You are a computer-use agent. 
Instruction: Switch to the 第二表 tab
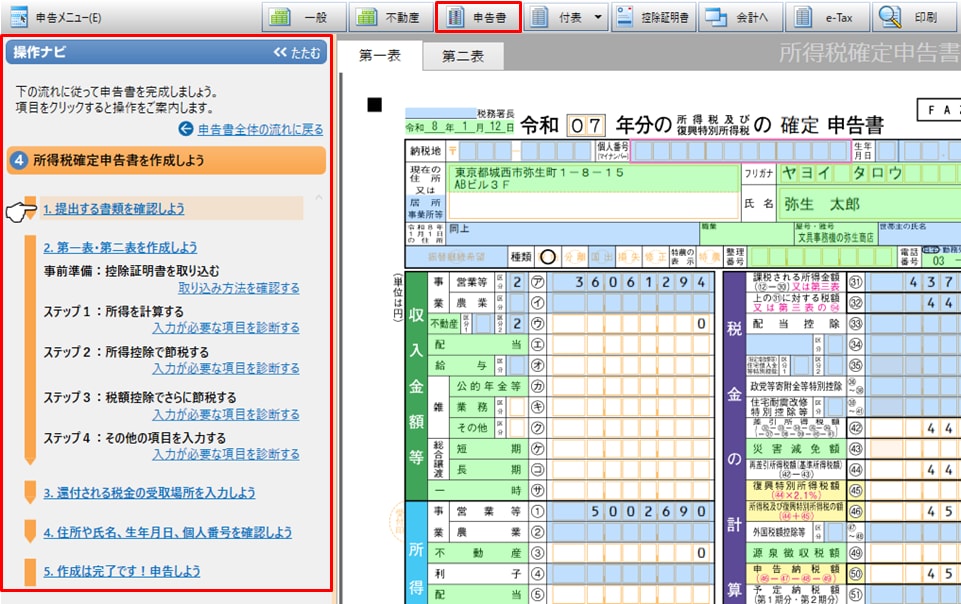(x=462, y=57)
